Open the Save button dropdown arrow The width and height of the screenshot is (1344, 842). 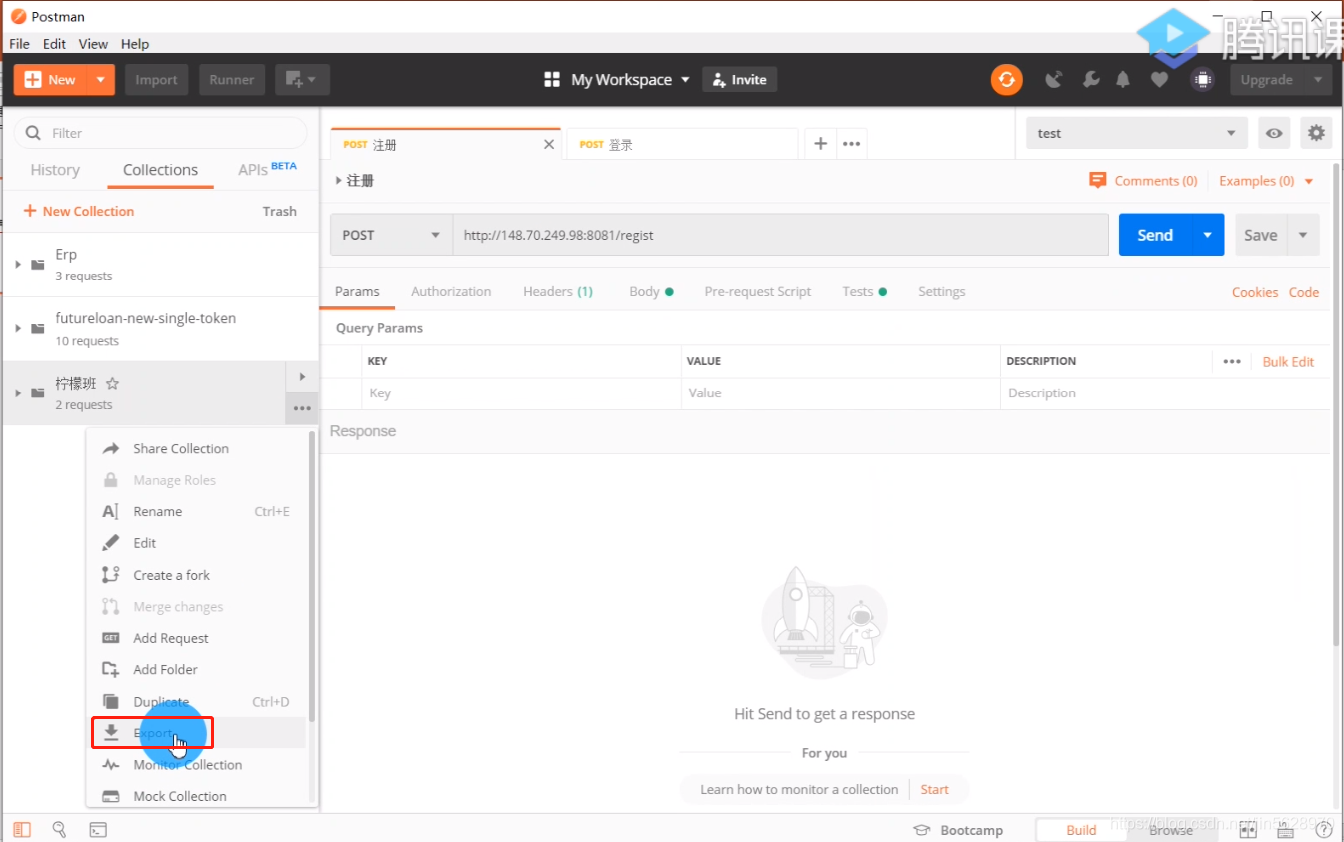(1302, 235)
